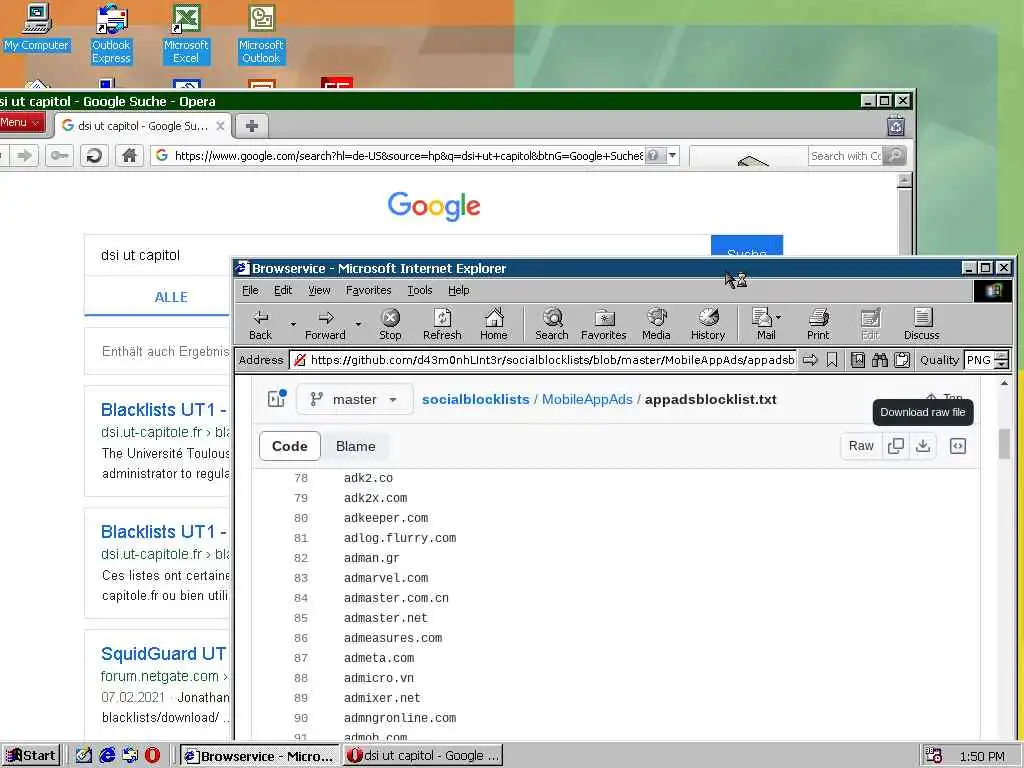Click the Go arrow next to address bar

tap(810, 360)
